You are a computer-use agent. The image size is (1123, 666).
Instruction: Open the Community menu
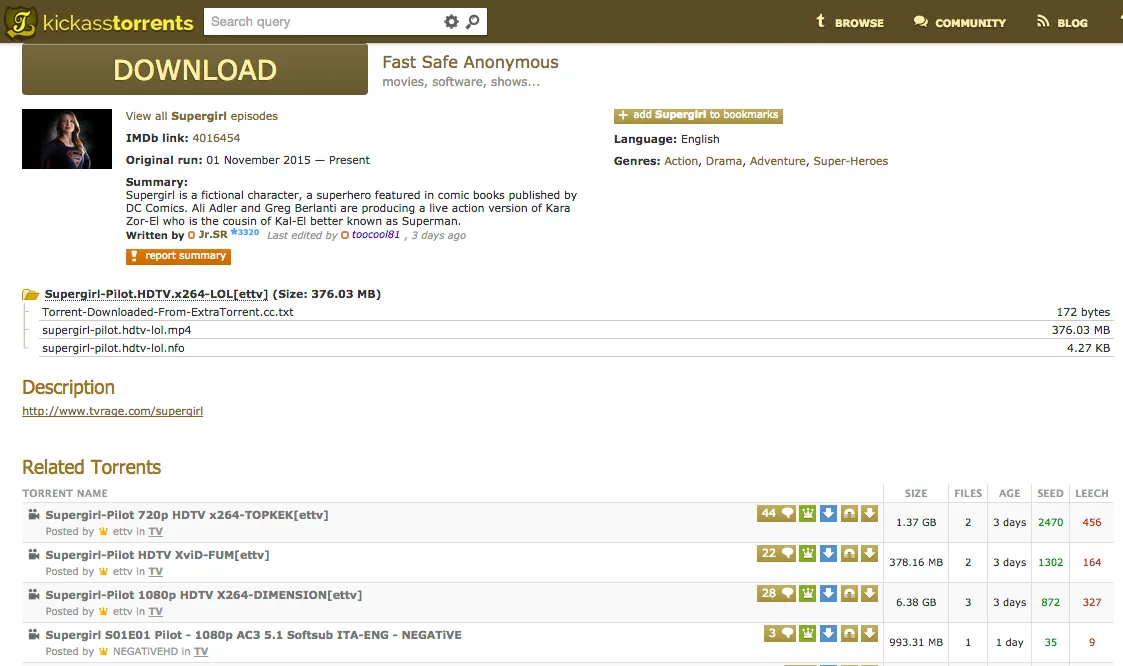tap(960, 22)
